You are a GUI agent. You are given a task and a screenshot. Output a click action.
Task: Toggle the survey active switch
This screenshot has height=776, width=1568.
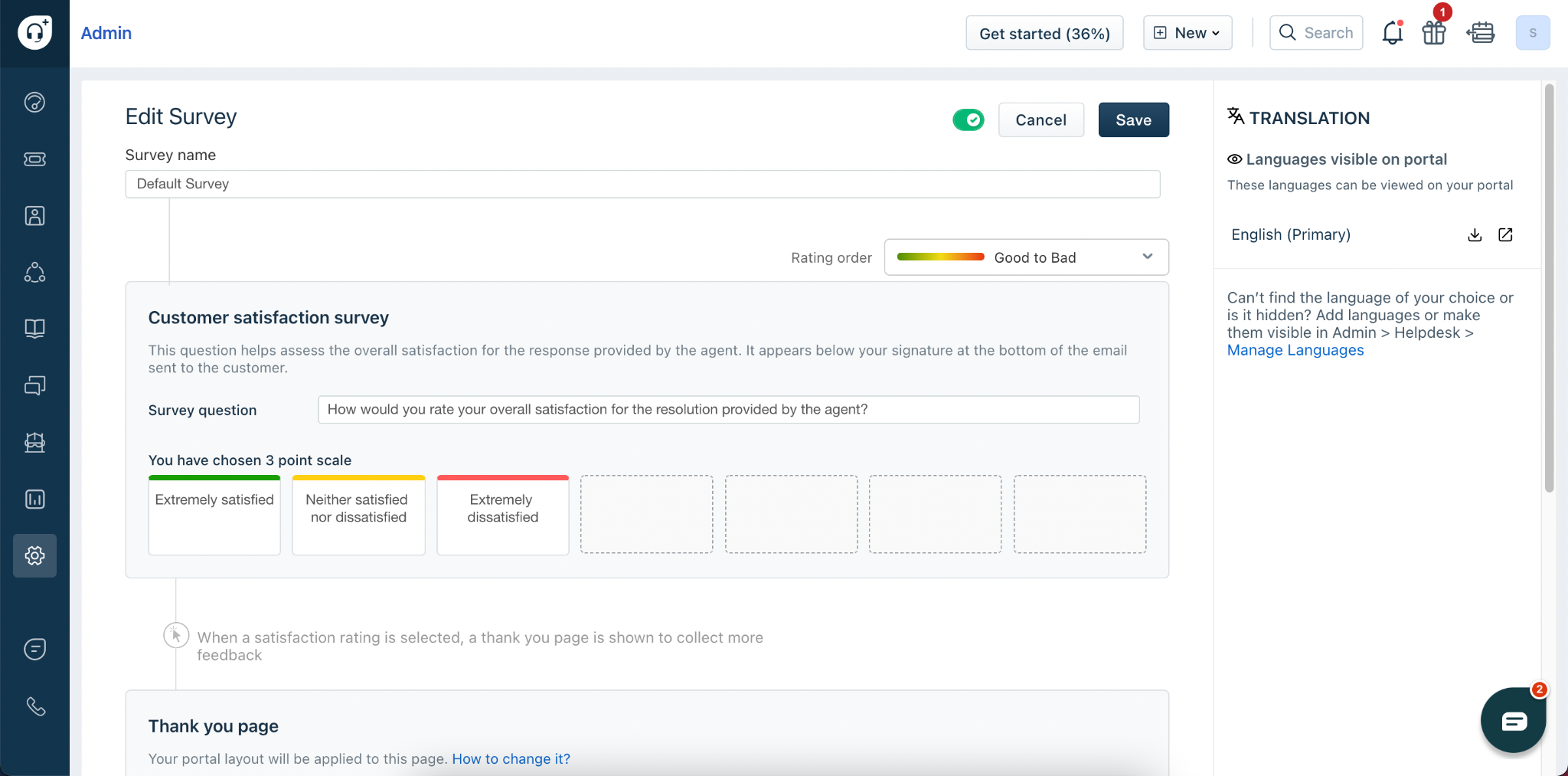(x=969, y=120)
